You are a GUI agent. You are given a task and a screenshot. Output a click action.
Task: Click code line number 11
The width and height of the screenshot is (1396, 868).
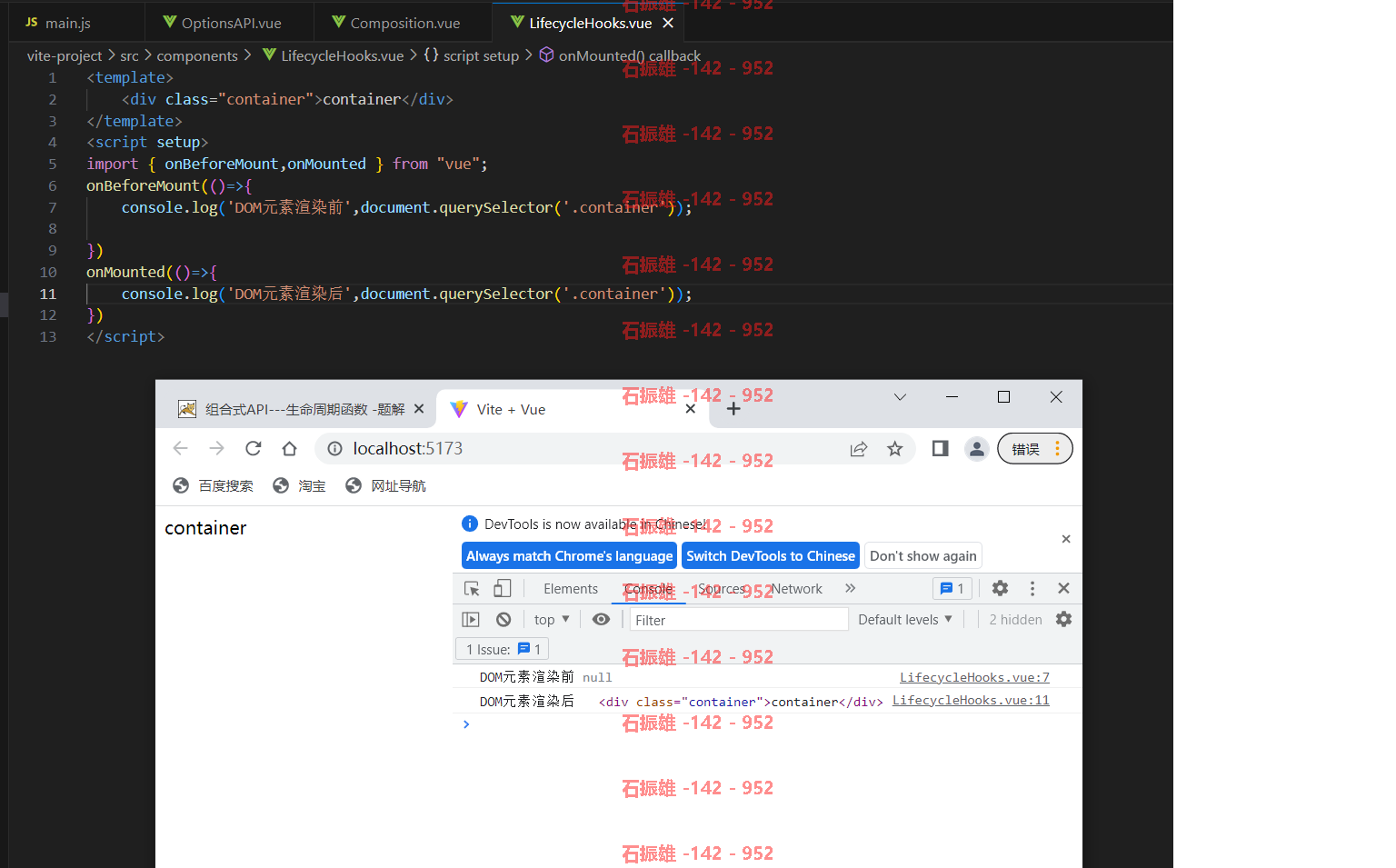47,294
